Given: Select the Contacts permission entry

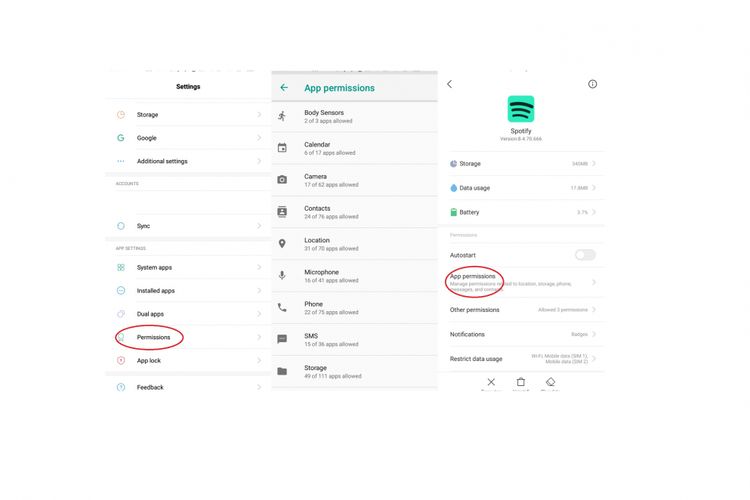Looking at the screenshot, I should click(317, 212).
